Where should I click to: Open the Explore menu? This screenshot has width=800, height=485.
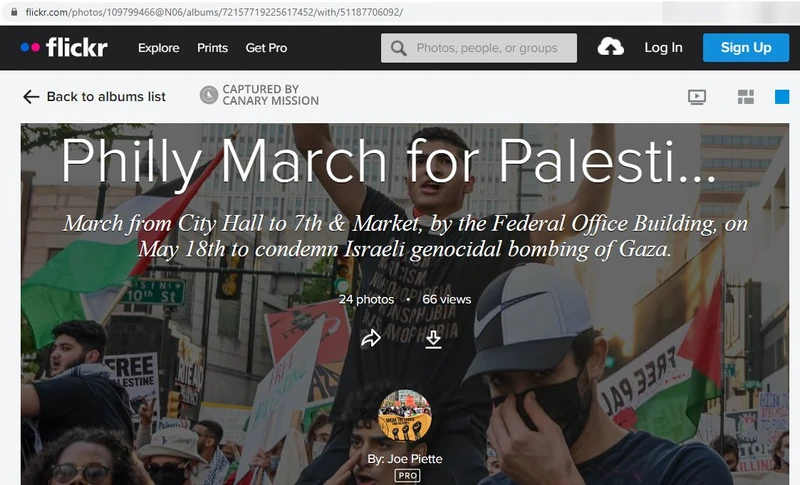pyautogui.click(x=159, y=48)
